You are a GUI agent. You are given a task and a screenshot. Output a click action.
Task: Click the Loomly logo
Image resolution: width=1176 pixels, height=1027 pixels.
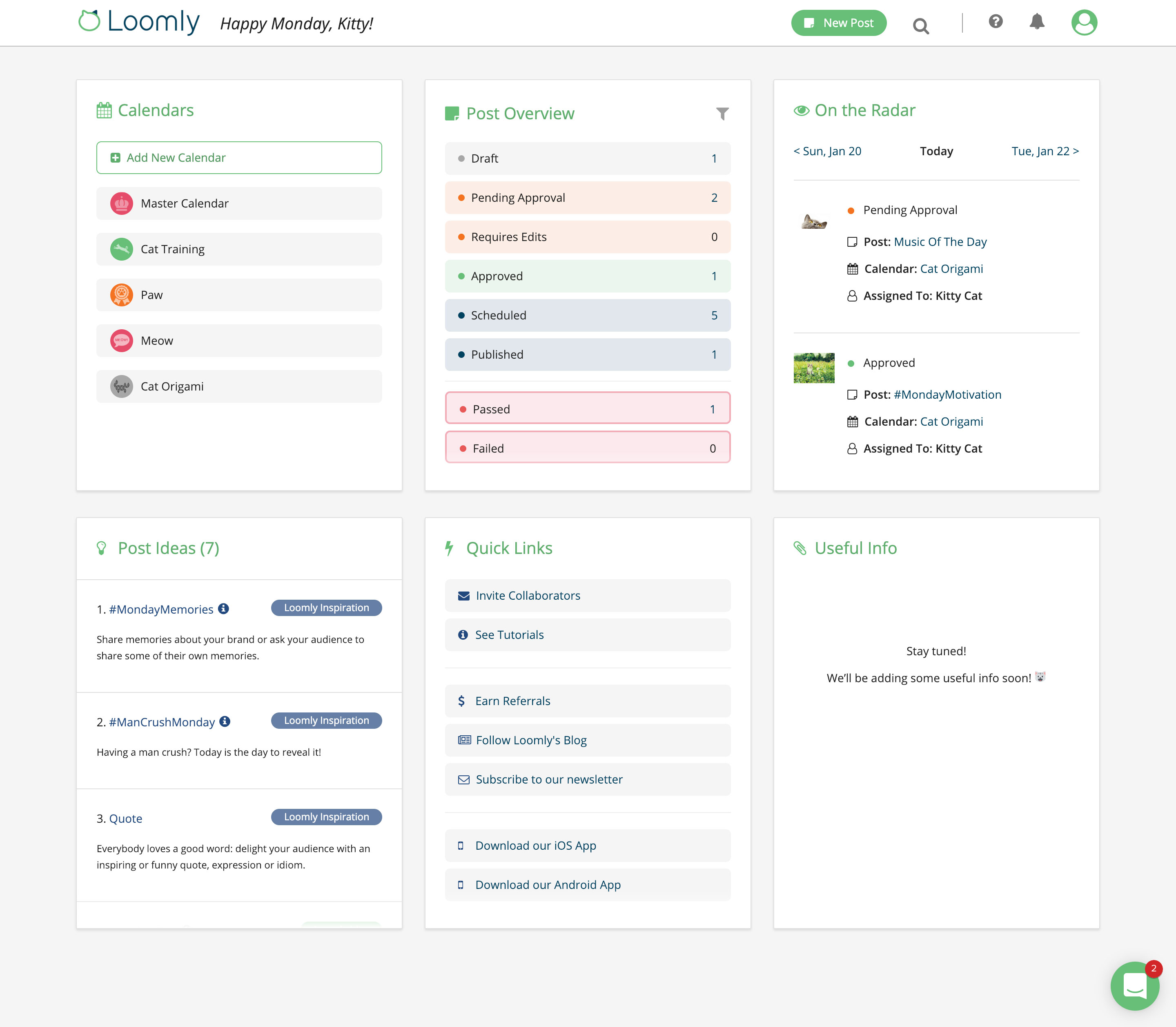[x=139, y=22]
